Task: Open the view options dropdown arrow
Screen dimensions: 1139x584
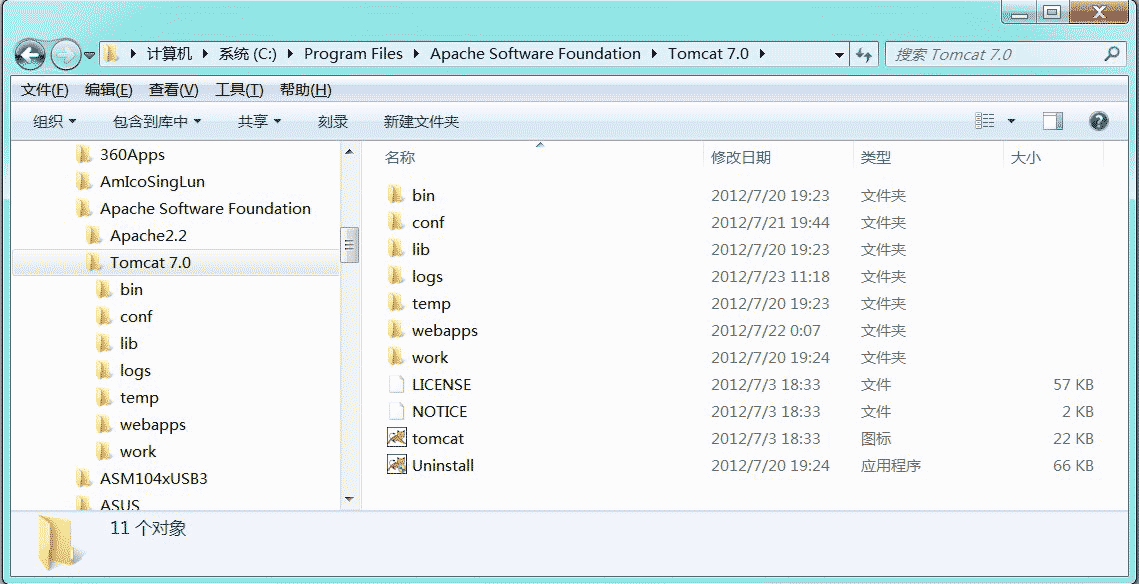Action: click(1011, 121)
